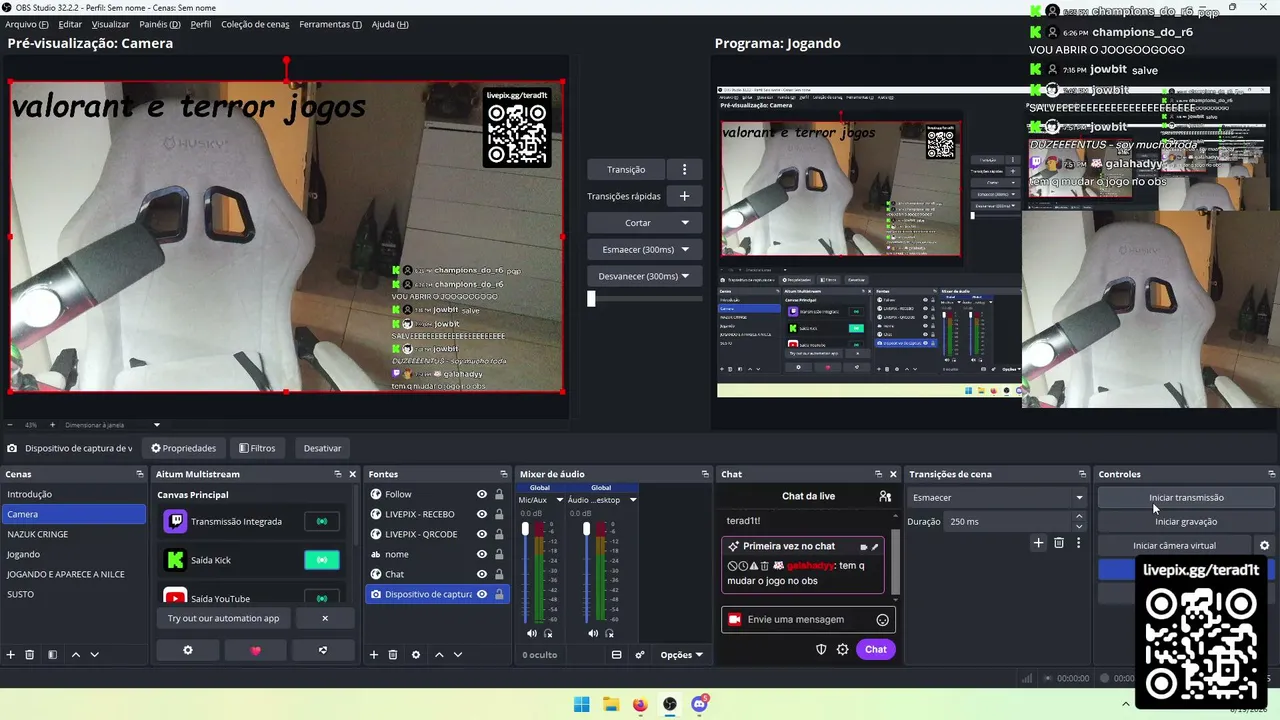Image resolution: width=1280 pixels, height=720 pixels.
Task: Toggle Saída Kick stream output
Action: coord(322,560)
